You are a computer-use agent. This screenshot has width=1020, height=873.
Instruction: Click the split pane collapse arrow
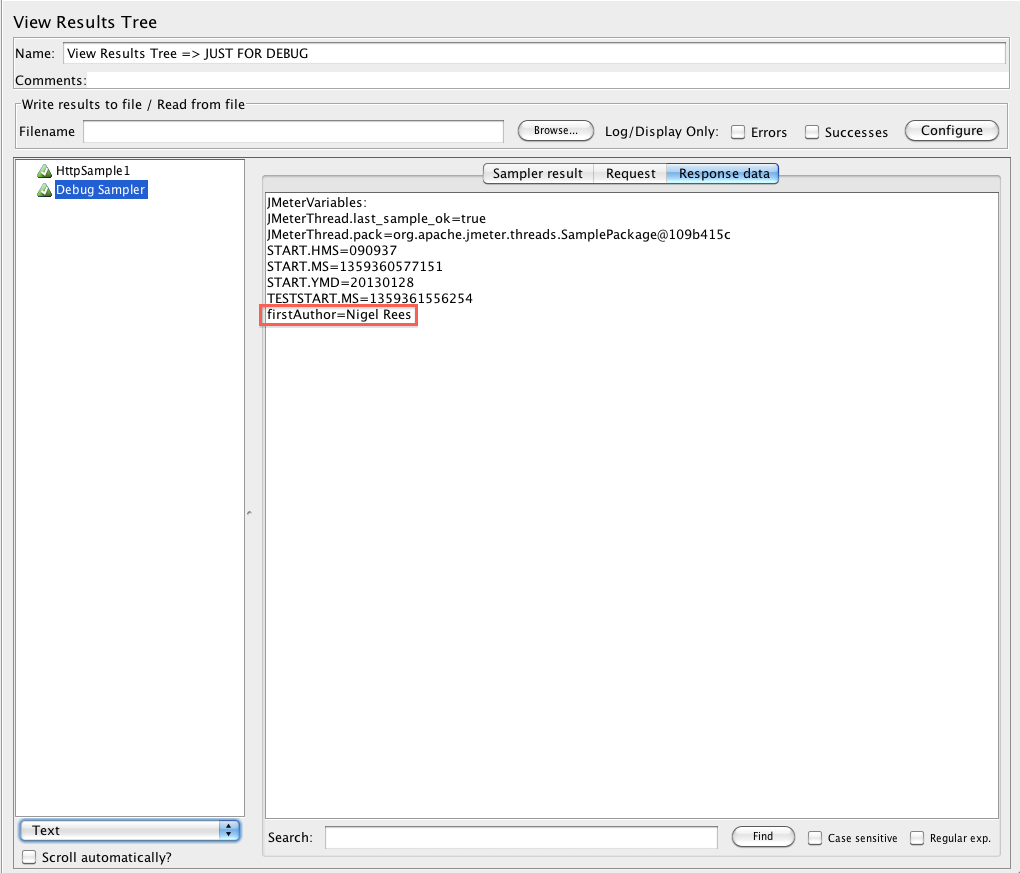(x=249, y=513)
